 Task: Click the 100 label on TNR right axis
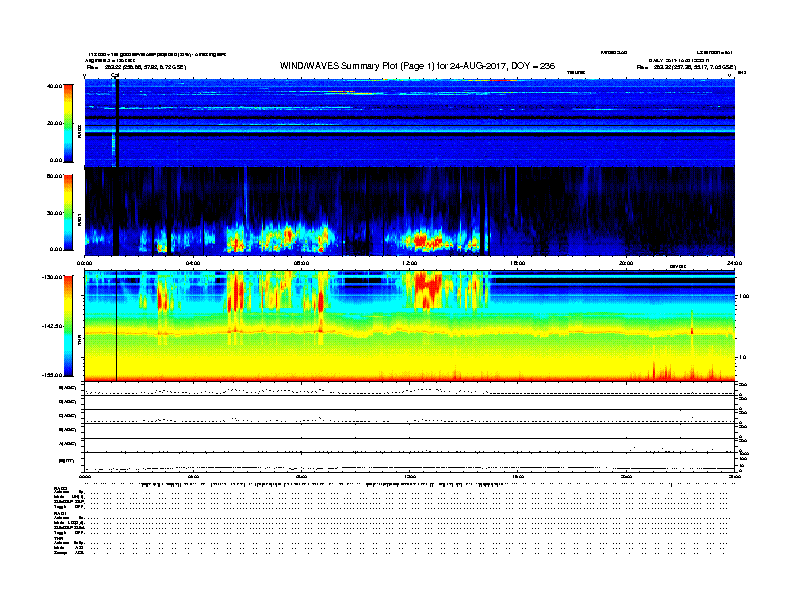click(x=744, y=296)
